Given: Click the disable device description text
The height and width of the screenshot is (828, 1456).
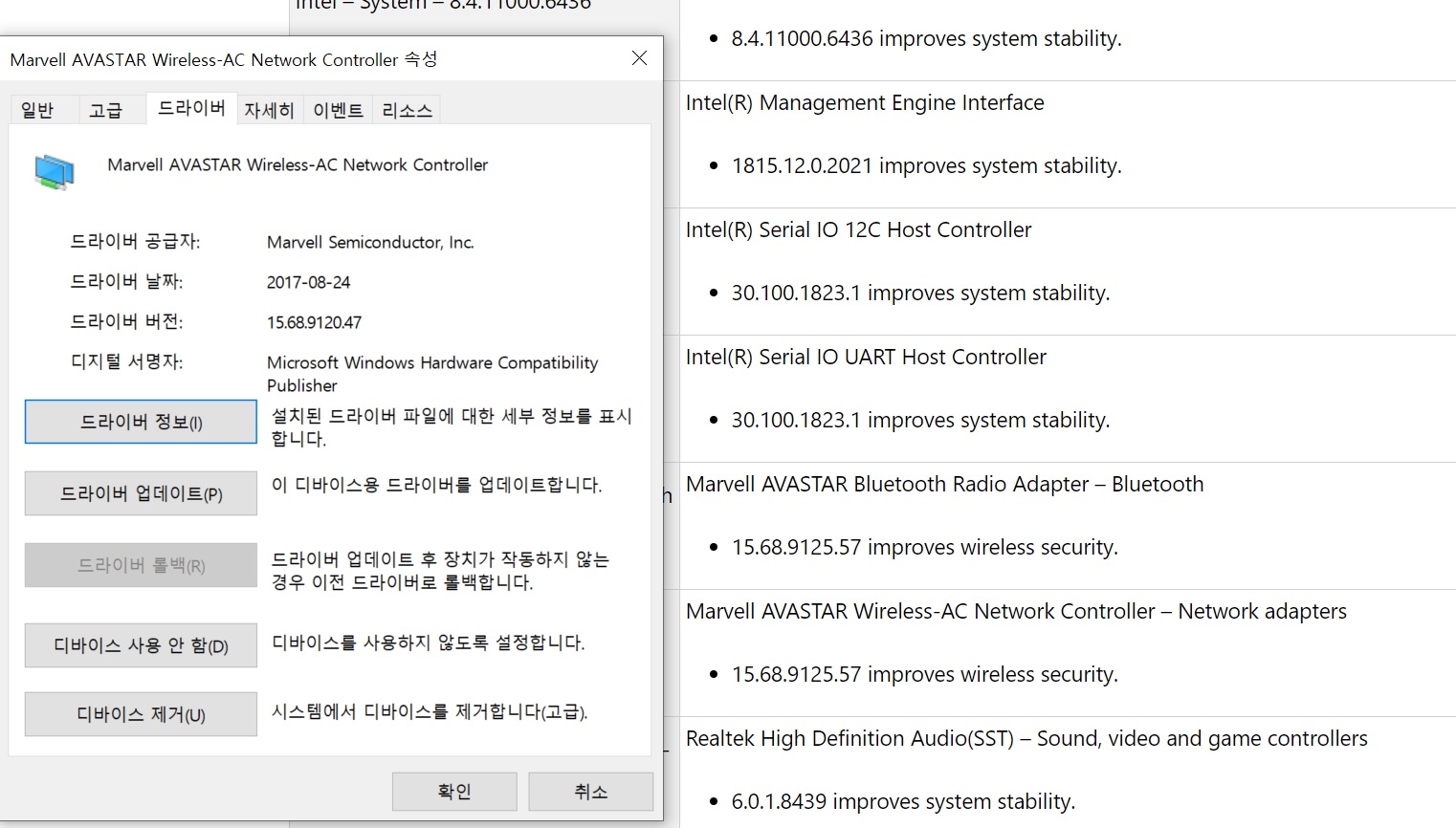Looking at the screenshot, I should 428,643.
